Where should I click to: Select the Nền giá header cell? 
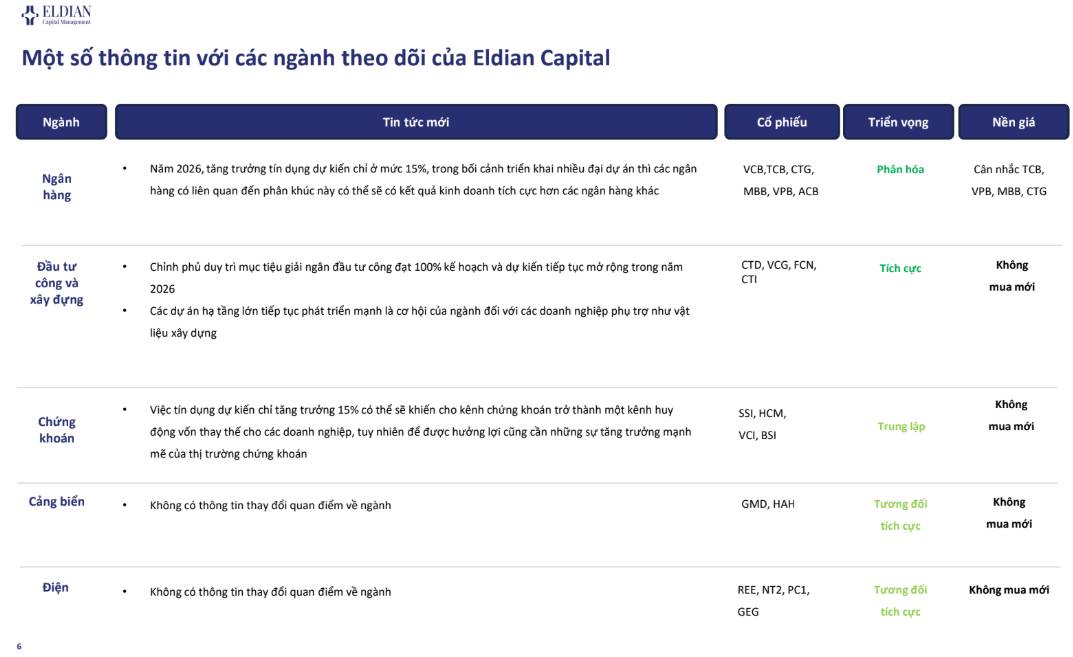(x=1013, y=122)
